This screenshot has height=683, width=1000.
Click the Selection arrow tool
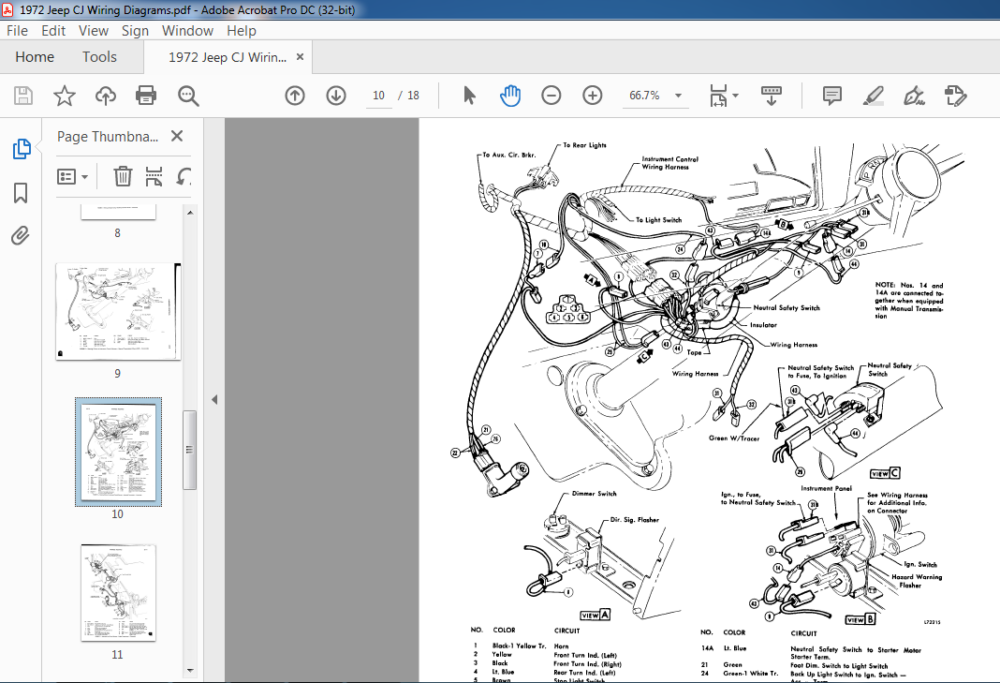pos(469,96)
